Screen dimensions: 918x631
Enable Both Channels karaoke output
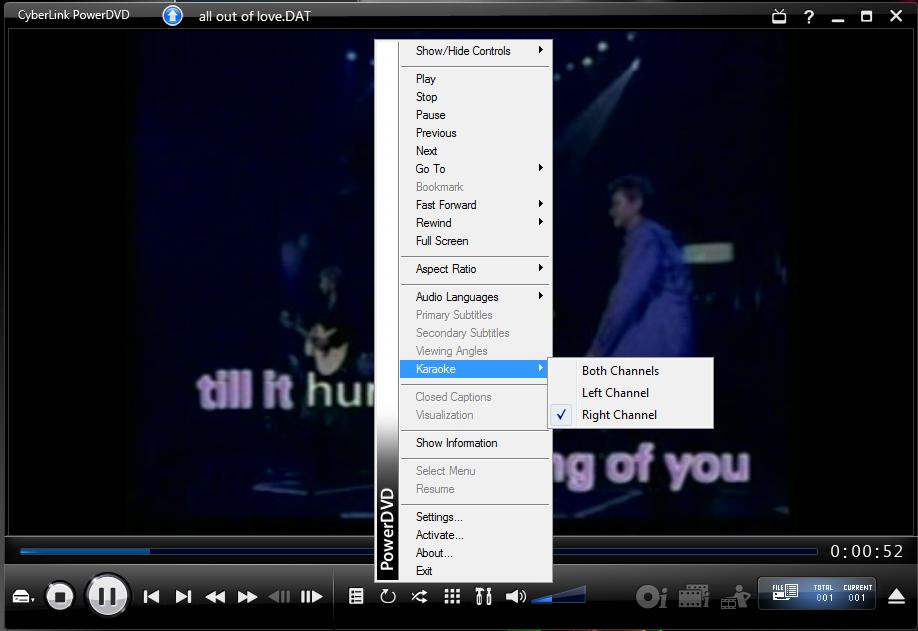620,370
